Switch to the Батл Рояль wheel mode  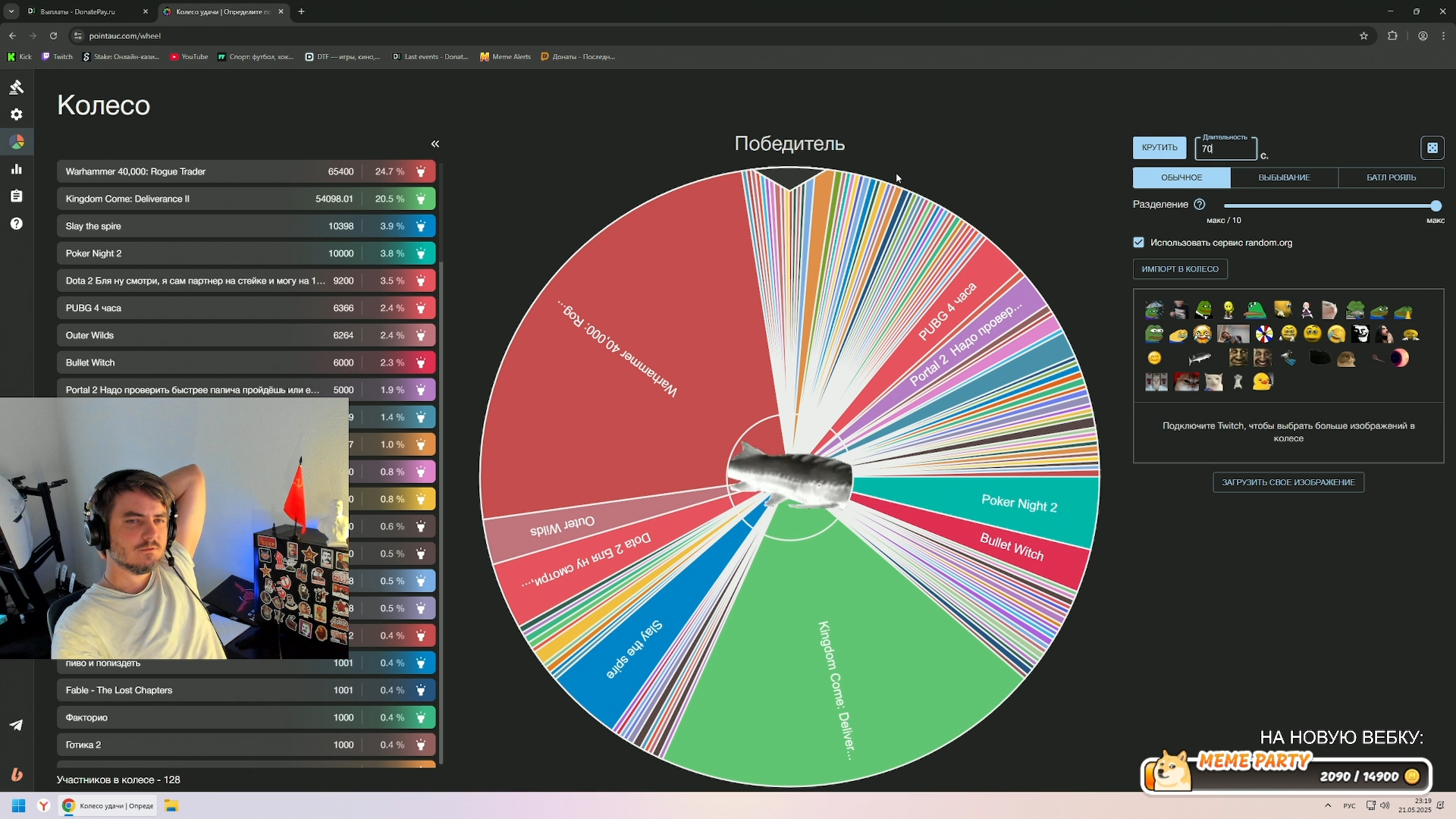pos(1391,177)
